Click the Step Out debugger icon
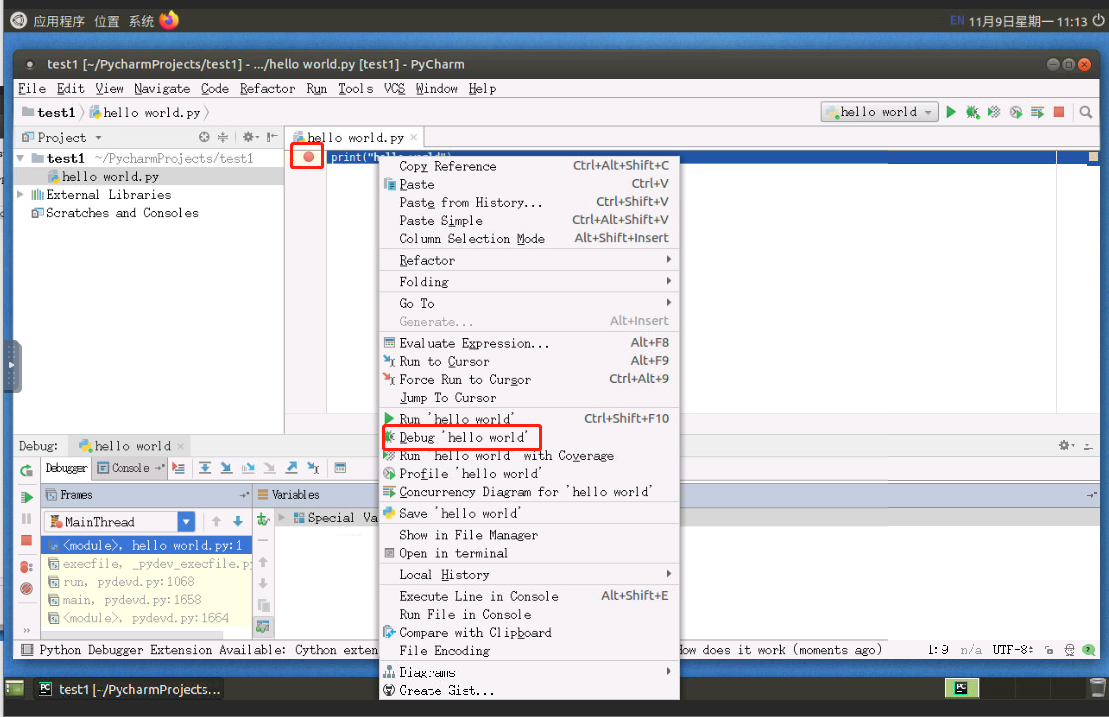Viewport: 1109px width, 717px height. [x=291, y=468]
